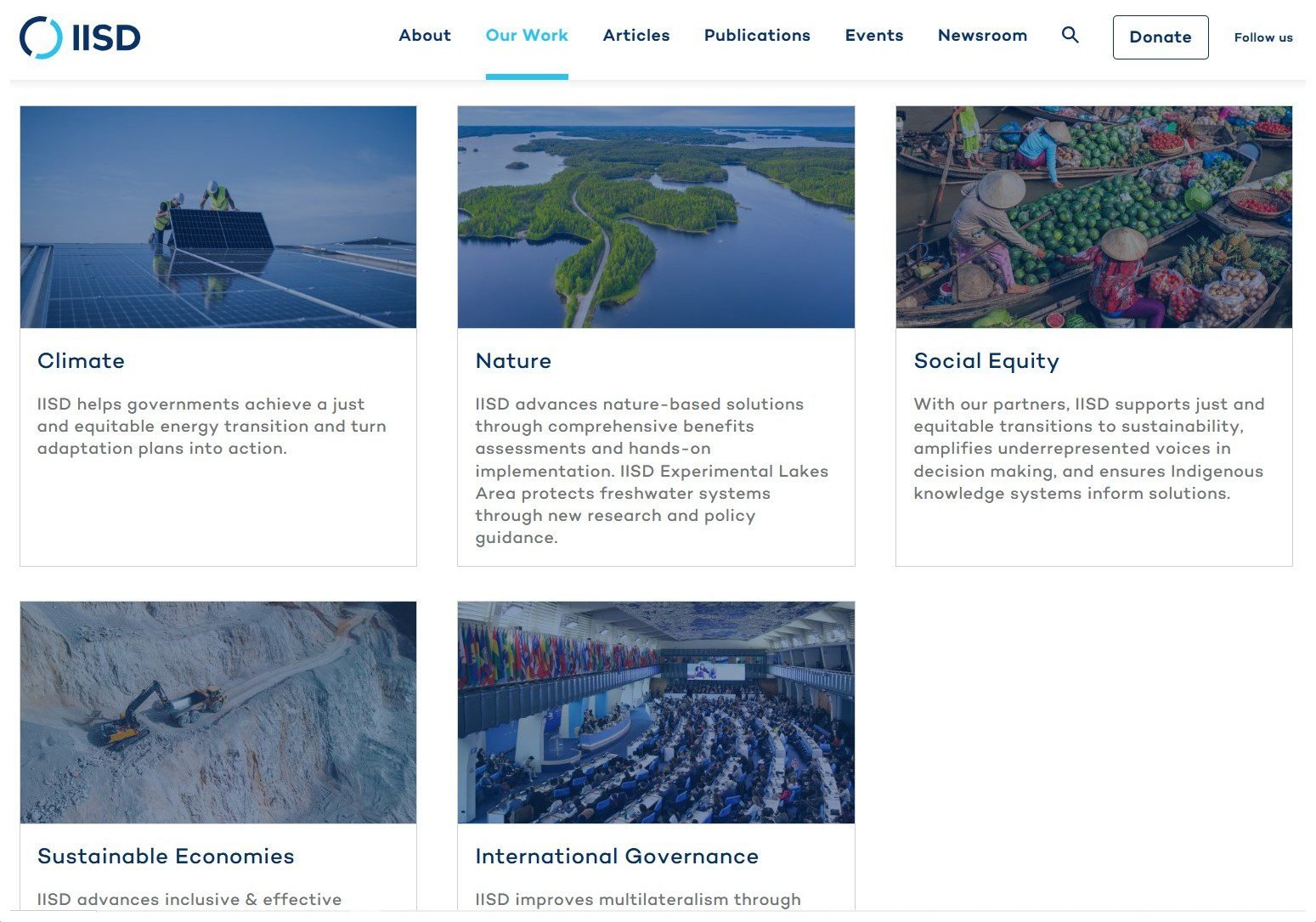Click the Nature heading
Viewport: 1316px width, 922px height.
(x=513, y=360)
